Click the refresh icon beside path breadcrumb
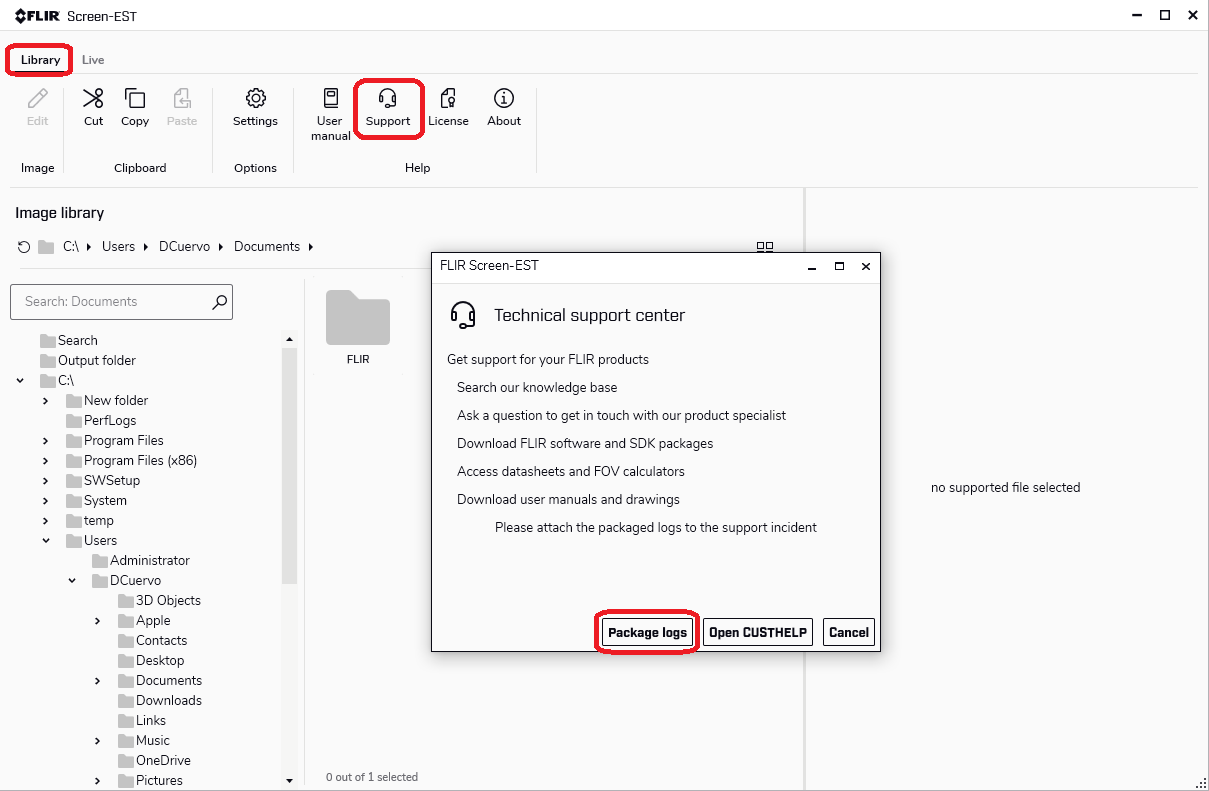Image resolution: width=1209 pixels, height=791 pixels. click(x=24, y=247)
